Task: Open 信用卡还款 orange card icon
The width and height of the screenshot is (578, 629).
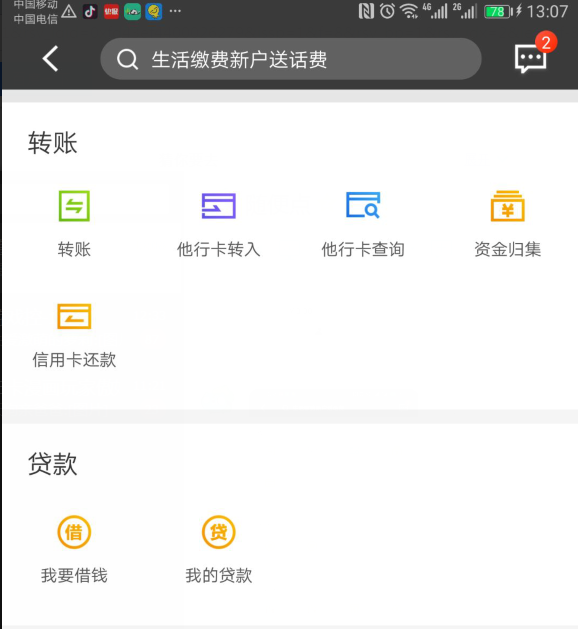Action: 74,316
